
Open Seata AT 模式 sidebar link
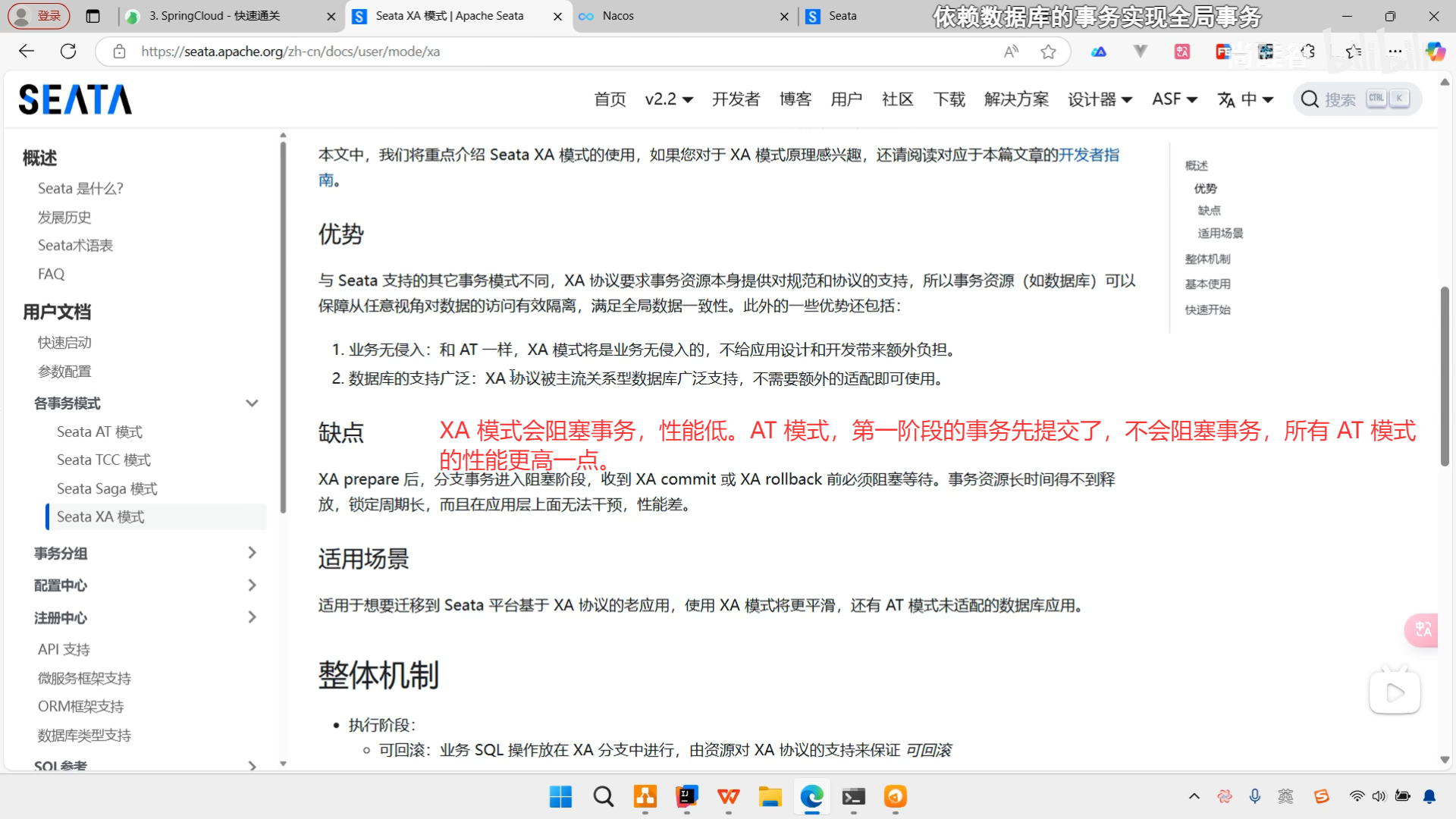pos(99,431)
